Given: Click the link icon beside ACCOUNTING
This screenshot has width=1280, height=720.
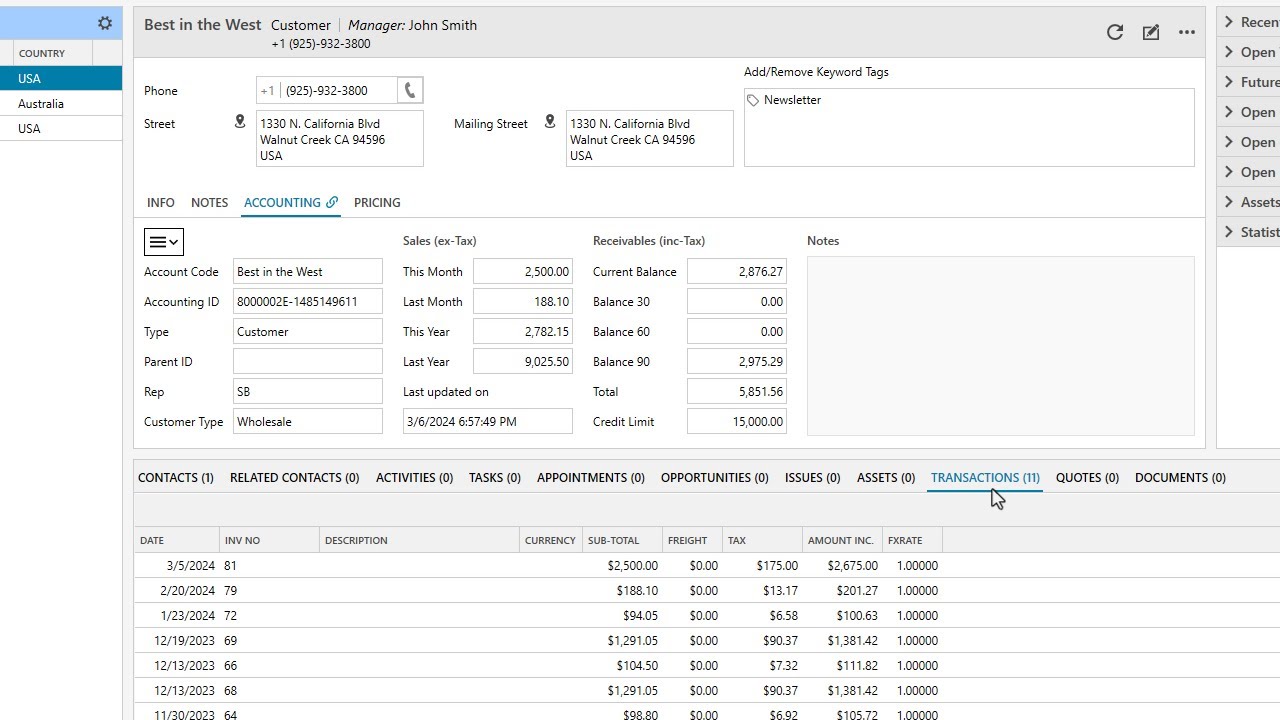Looking at the screenshot, I should pyautogui.click(x=332, y=202).
